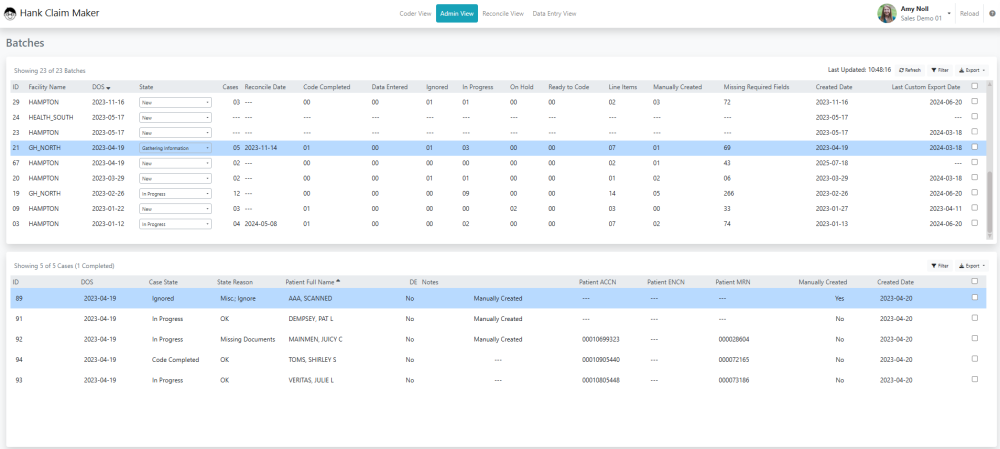The height and width of the screenshot is (449, 1000).
Task: Click the Batches table vertical scrollbar
Action: pyautogui.click(x=990, y=200)
